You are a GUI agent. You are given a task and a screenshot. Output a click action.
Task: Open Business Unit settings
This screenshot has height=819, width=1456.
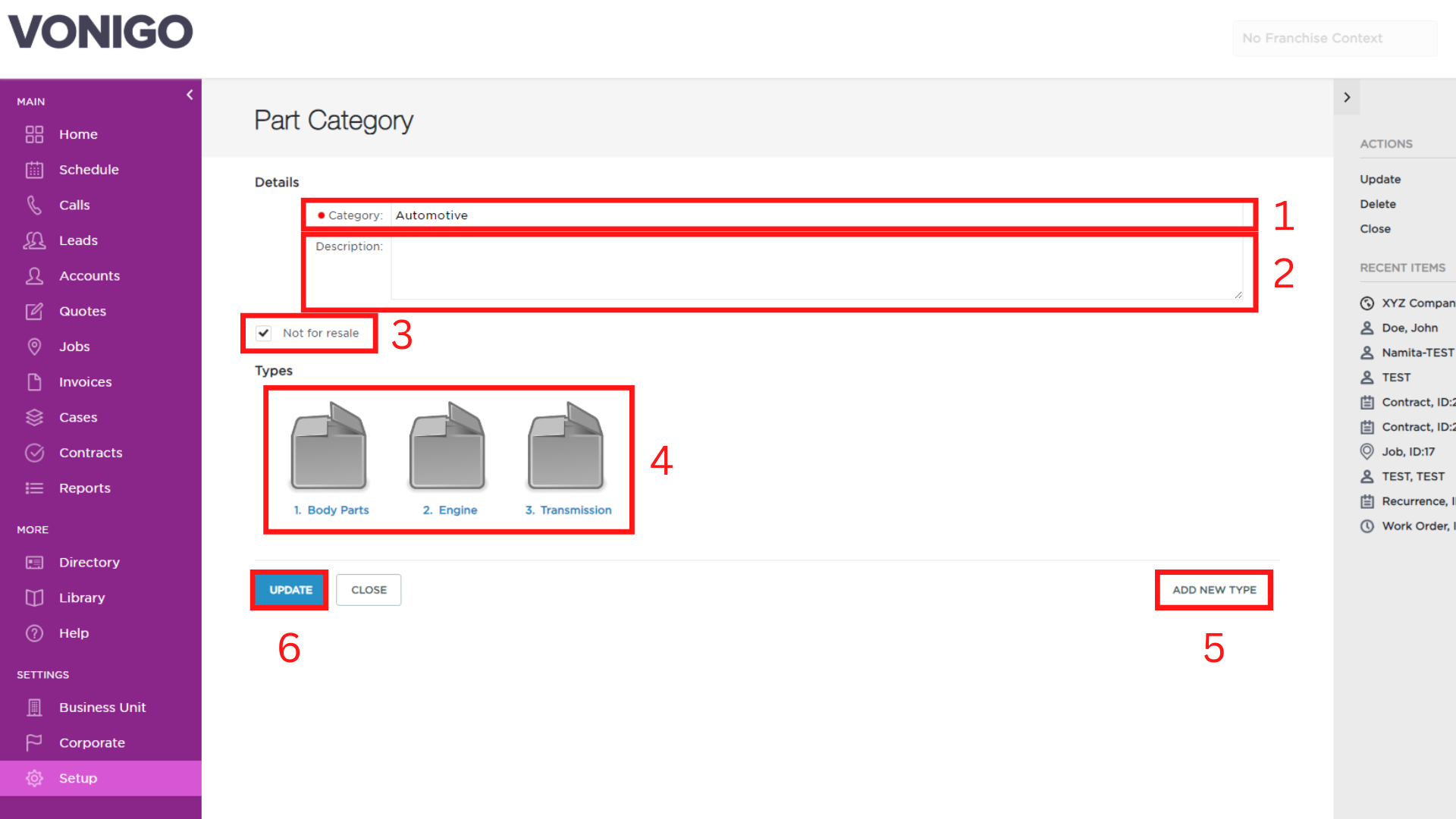(x=102, y=708)
